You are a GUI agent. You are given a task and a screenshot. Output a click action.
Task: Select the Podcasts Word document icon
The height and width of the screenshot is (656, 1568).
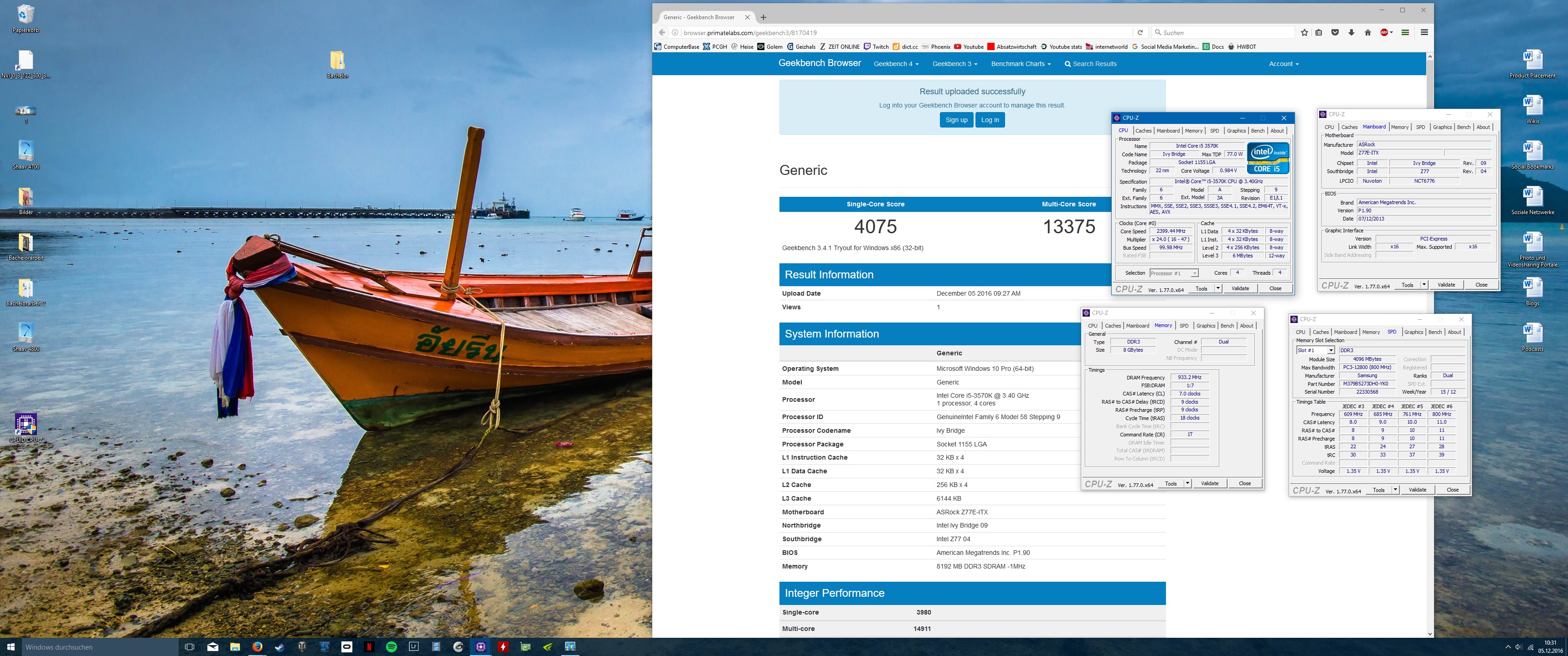[1532, 337]
